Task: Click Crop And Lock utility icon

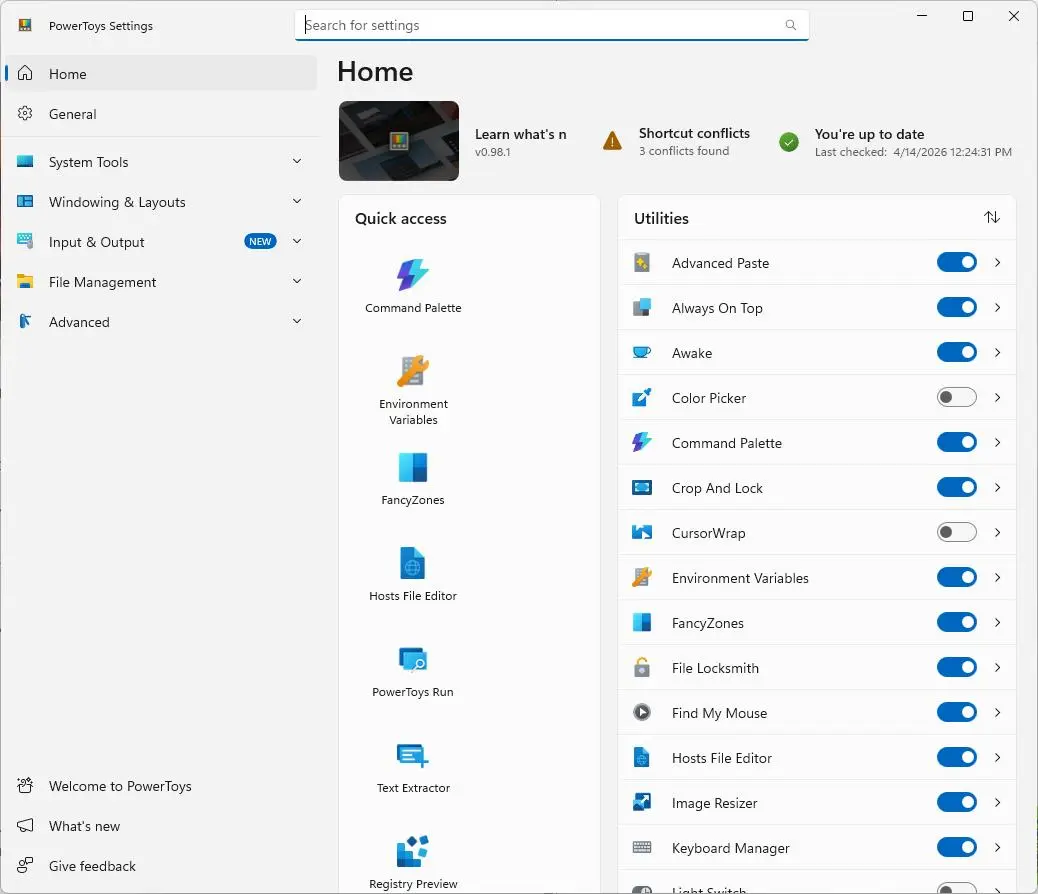Action: point(641,488)
